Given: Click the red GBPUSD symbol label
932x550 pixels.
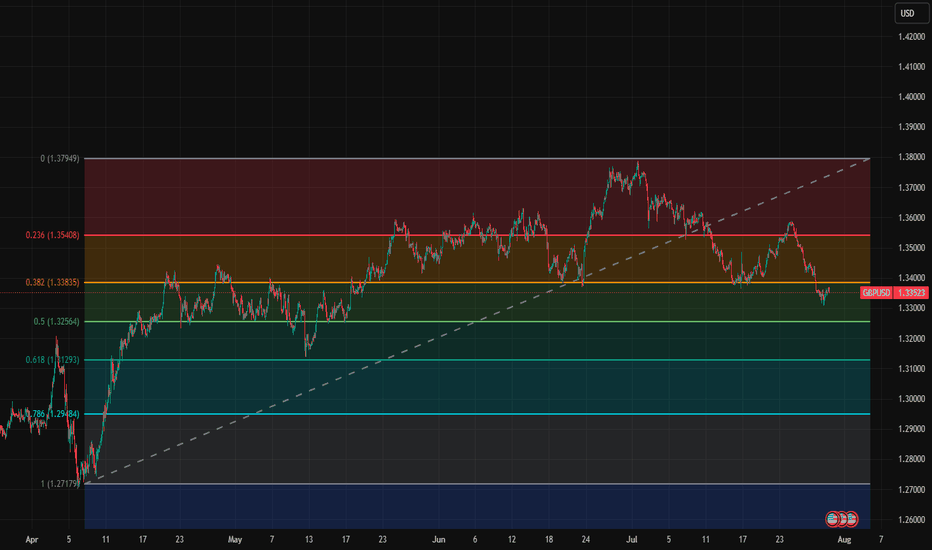Looking at the screenshot, I should [876, 293].
